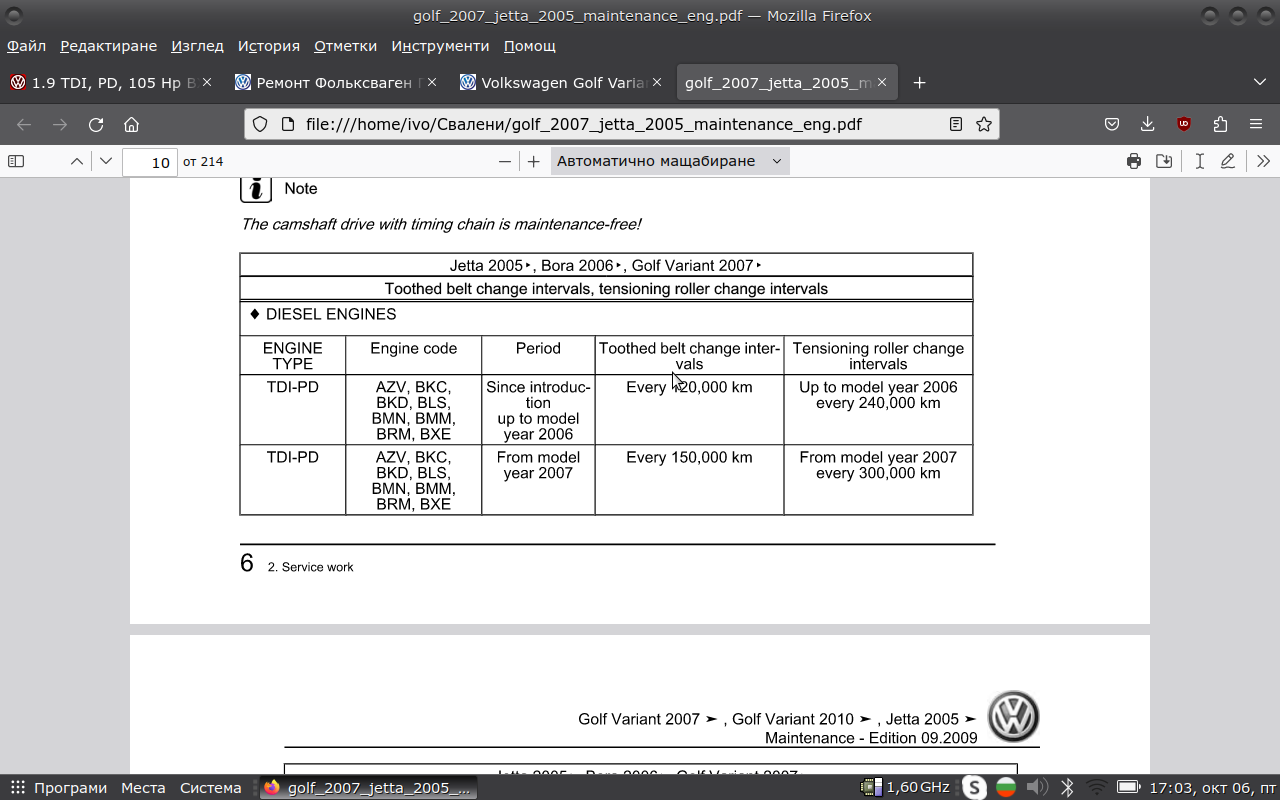Bookmark this page with the star
Screen dimensions: 1280x800
[x=984, y=124]
